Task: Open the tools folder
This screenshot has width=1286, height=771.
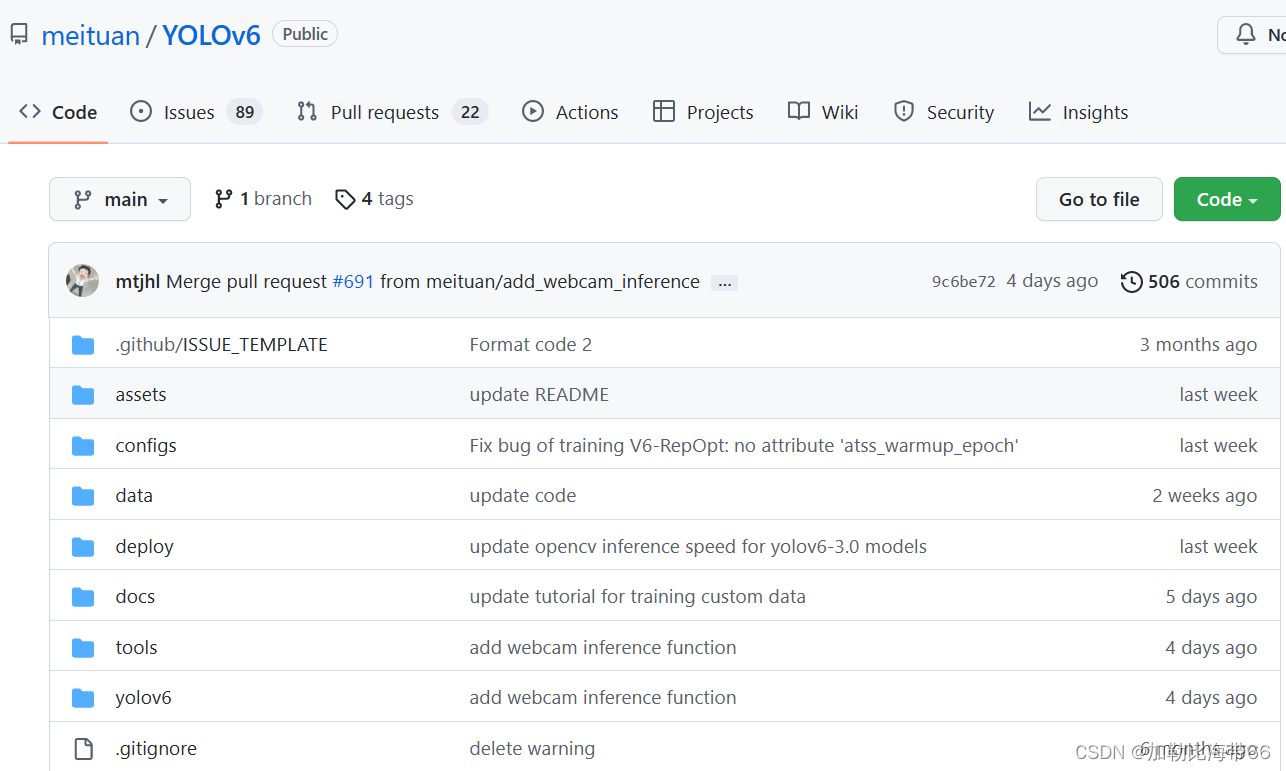Action: pos(136,648)
